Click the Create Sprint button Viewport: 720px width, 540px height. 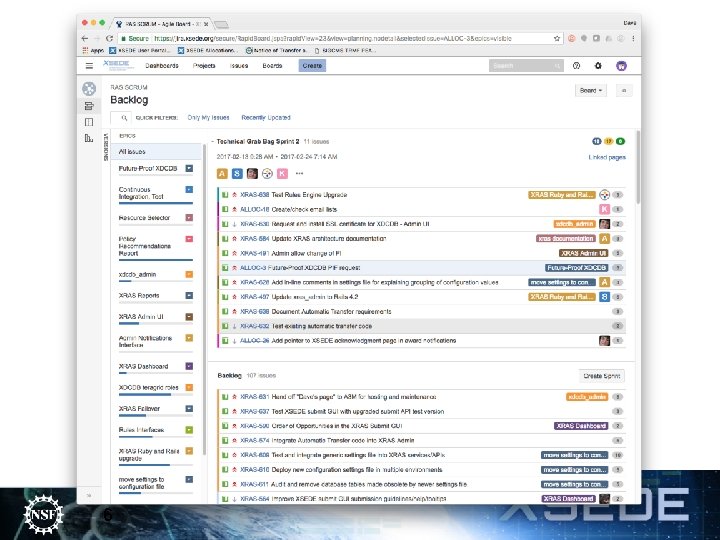[602, 376]
